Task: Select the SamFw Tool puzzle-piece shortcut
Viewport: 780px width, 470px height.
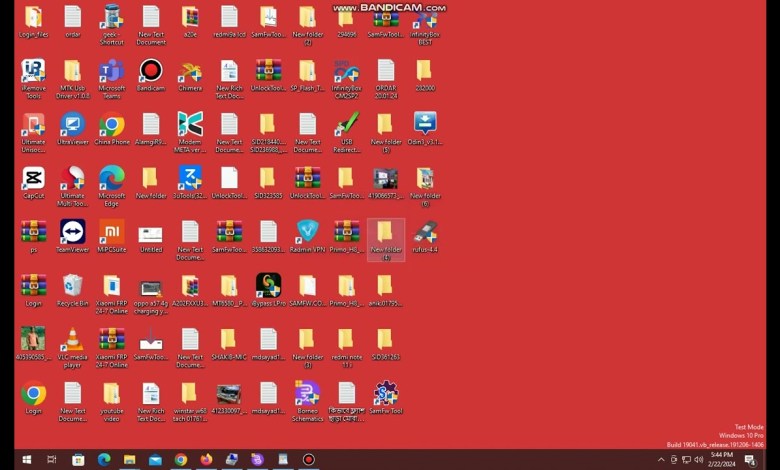Action: [386, 397]
